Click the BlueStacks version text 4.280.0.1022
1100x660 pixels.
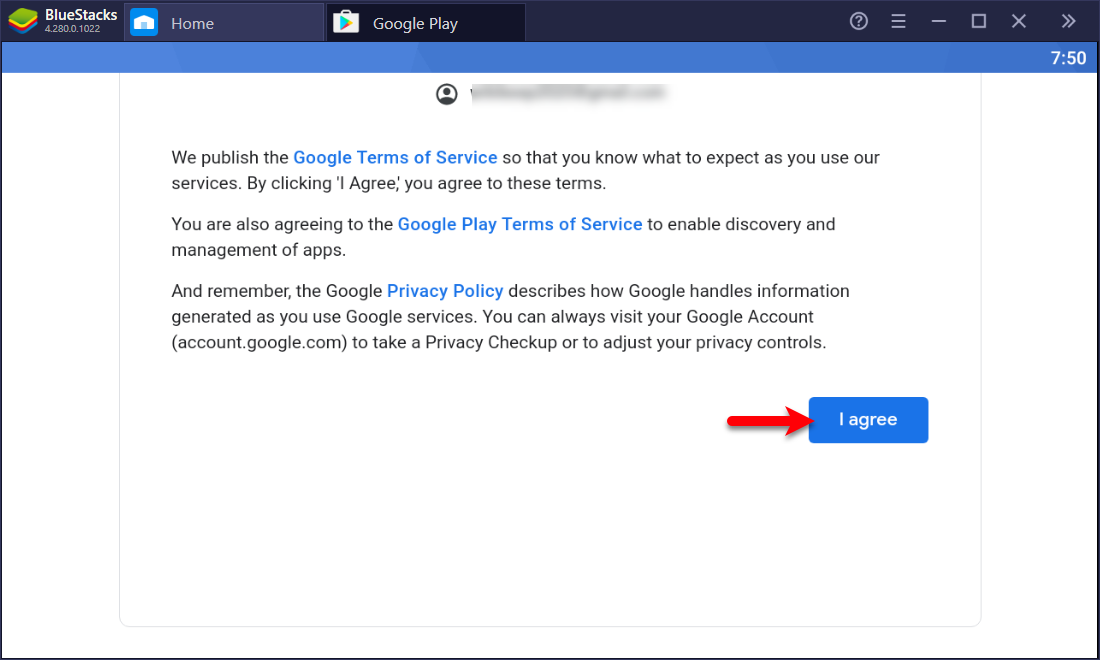tap(72, 29)
